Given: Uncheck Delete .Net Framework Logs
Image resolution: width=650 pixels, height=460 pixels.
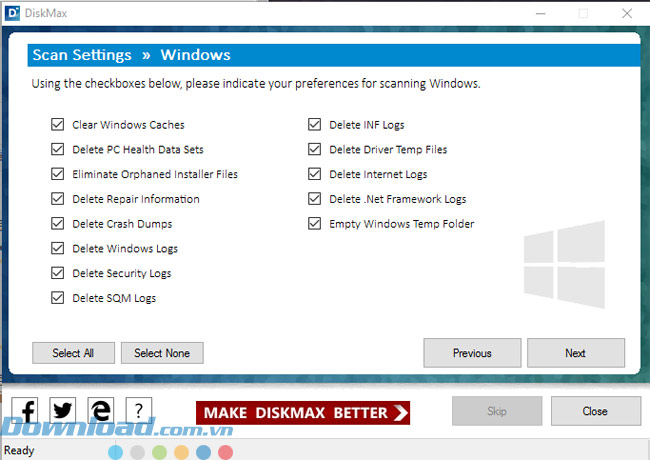Looking at the screenshot, I should pos(315,199).
